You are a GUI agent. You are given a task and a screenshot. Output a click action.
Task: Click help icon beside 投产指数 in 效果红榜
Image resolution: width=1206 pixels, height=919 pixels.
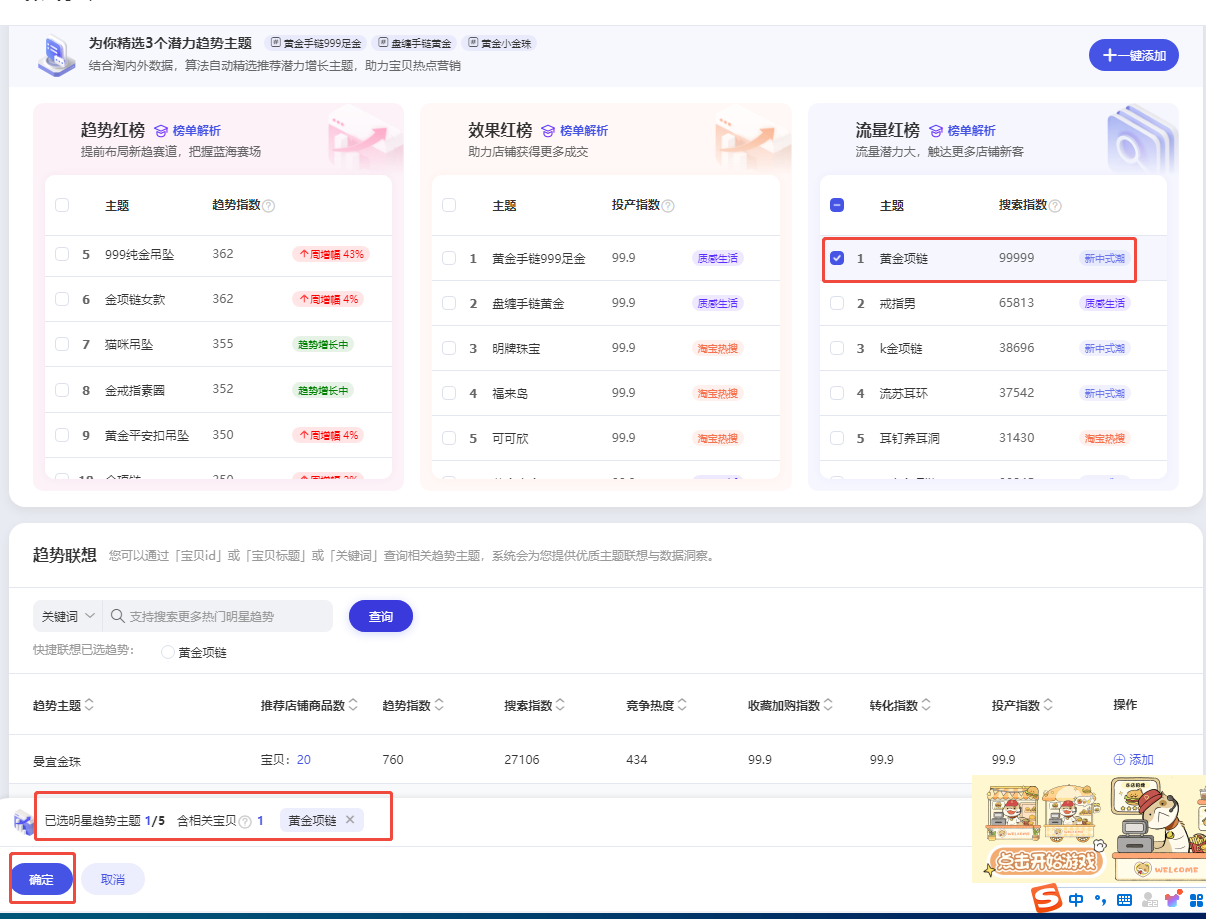[668, 206]
